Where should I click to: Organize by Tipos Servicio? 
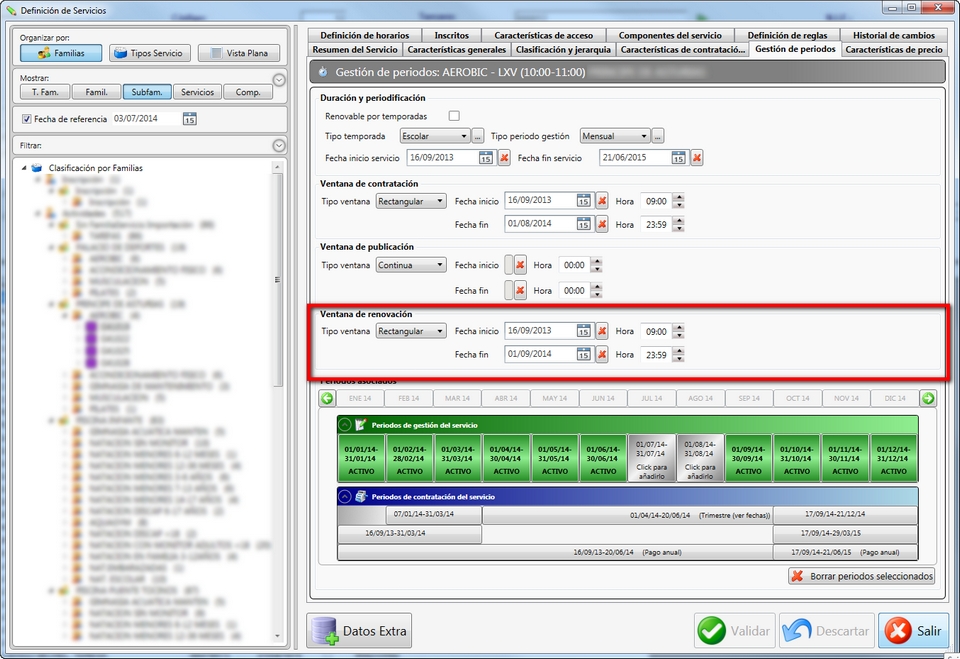(150, 53)
